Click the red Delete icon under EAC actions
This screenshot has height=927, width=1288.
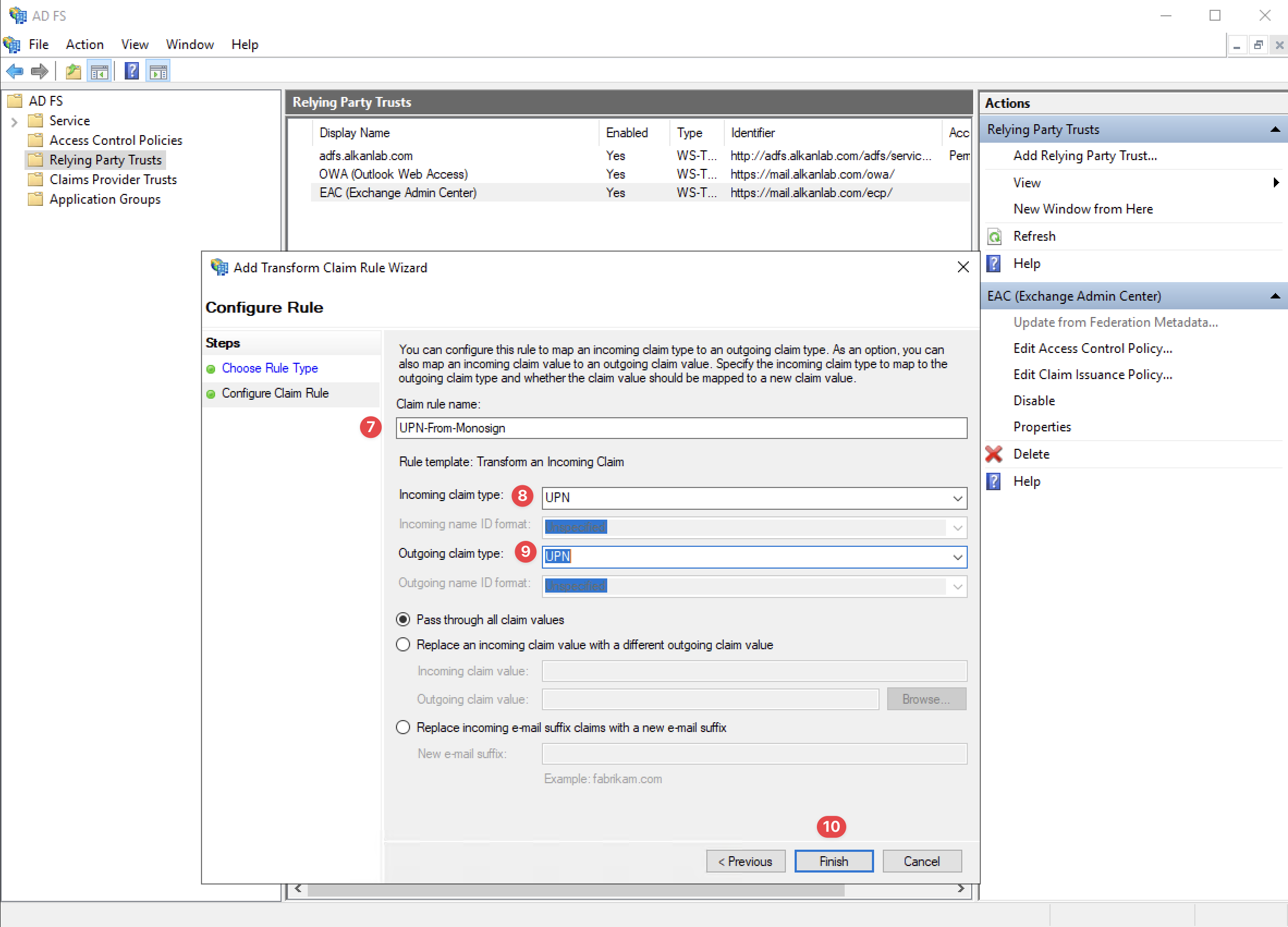point(994,454)
